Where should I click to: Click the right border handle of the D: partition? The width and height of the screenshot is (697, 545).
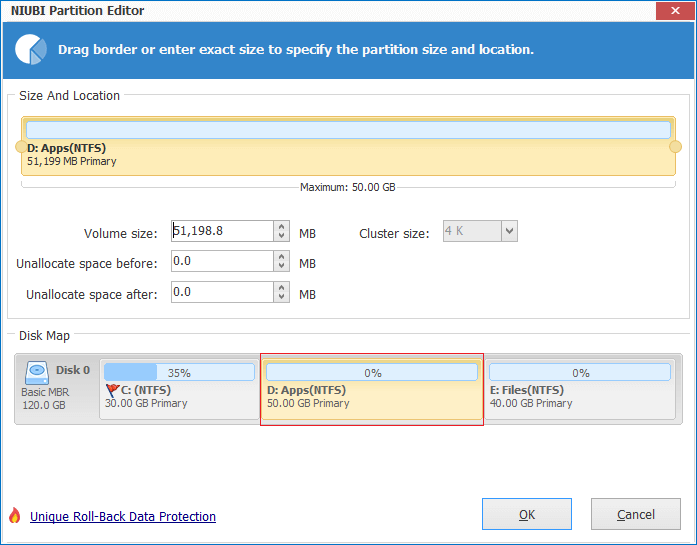675,147
